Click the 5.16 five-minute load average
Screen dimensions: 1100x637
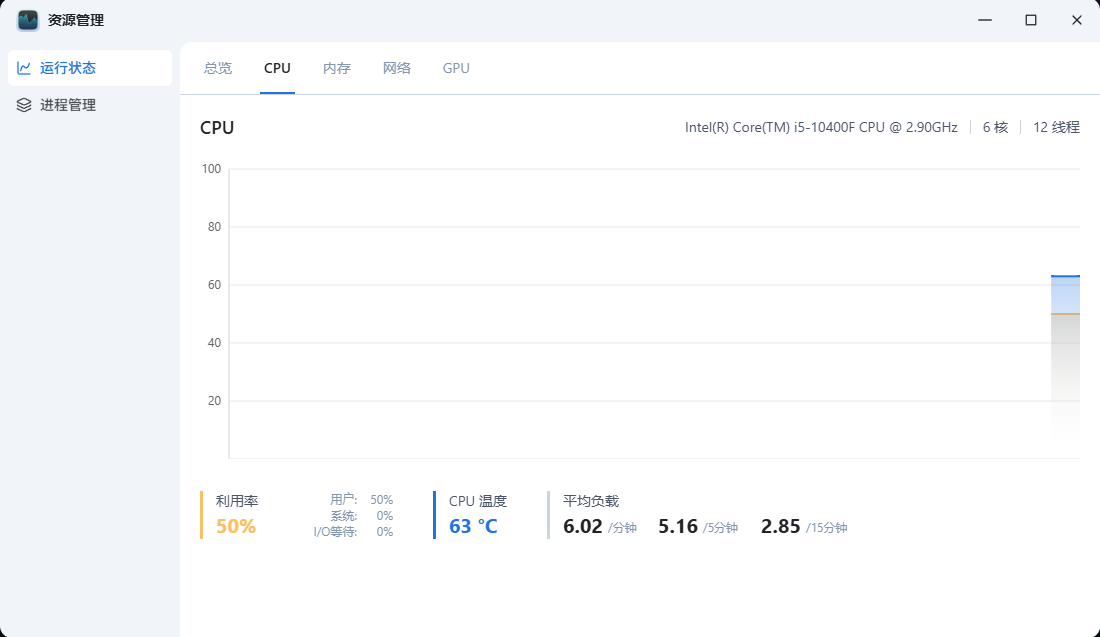[x=678, y=526]
